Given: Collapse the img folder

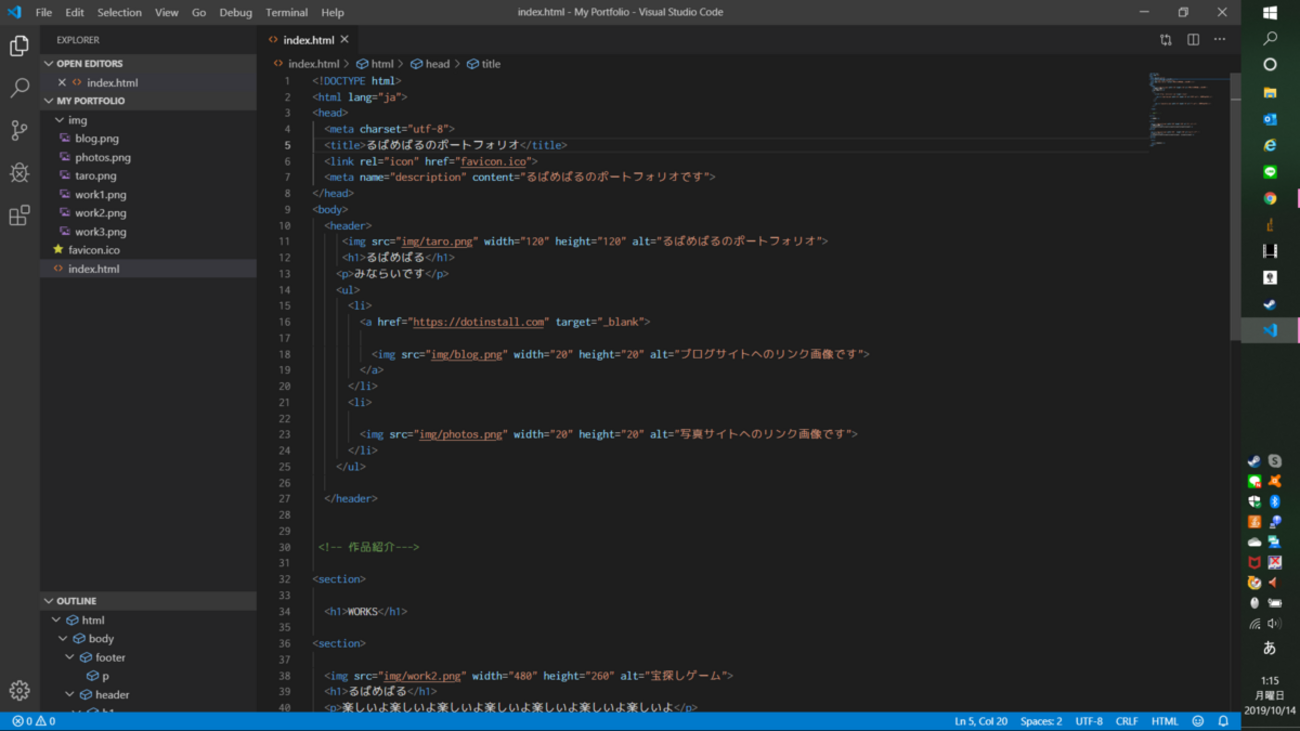Looking at the screenshot, I should pos(60,120).
